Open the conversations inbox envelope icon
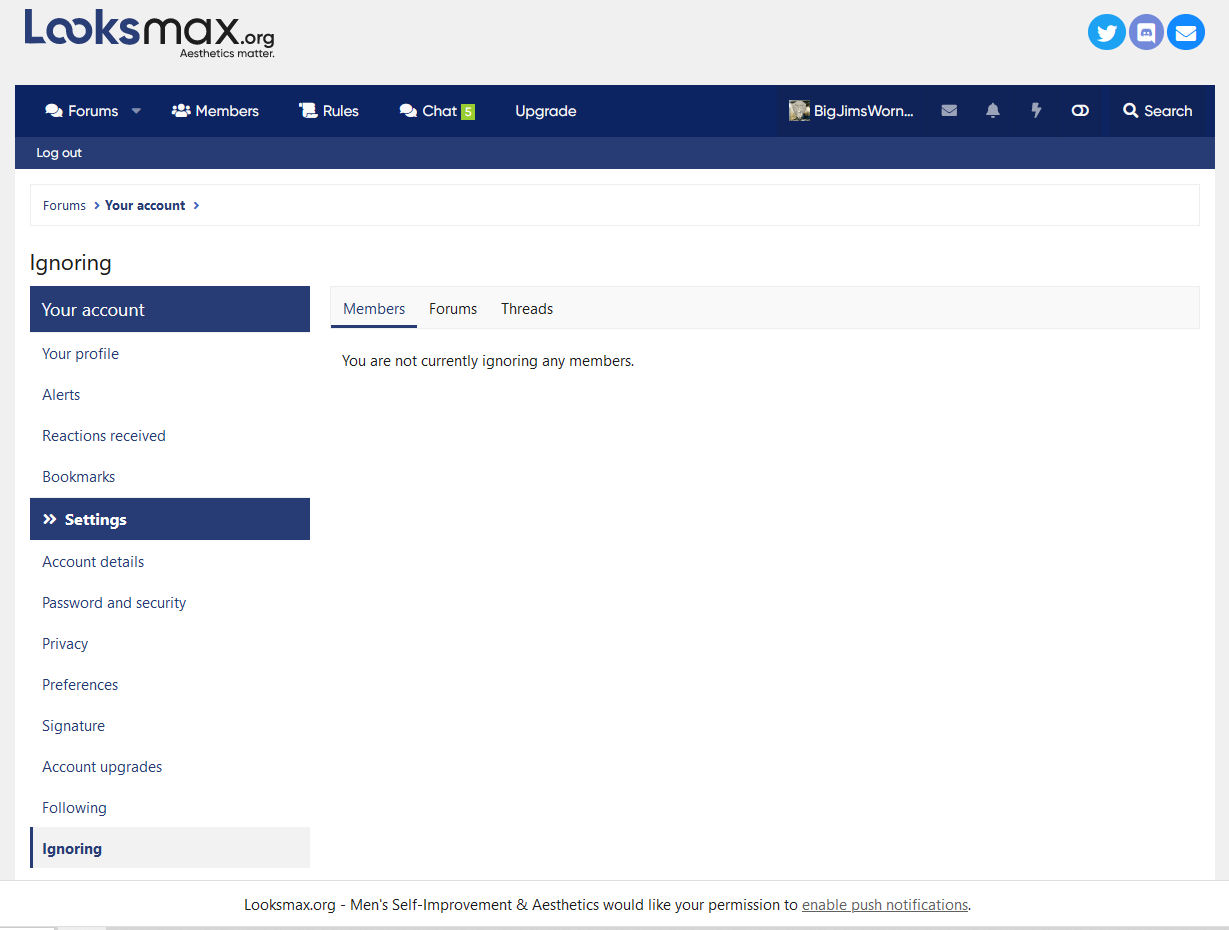Image resolution: width=1229 pixels, height=930 pixels. point(949,111)
